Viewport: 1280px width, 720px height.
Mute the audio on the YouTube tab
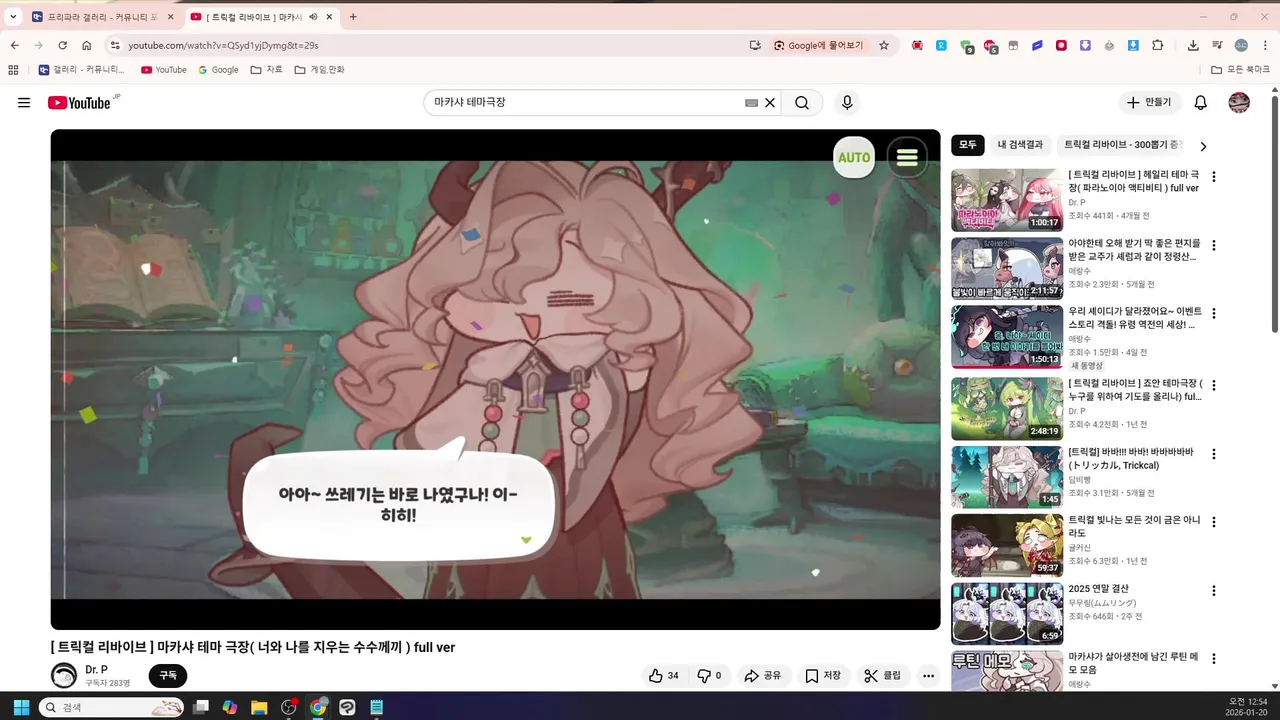pos(313,17)
